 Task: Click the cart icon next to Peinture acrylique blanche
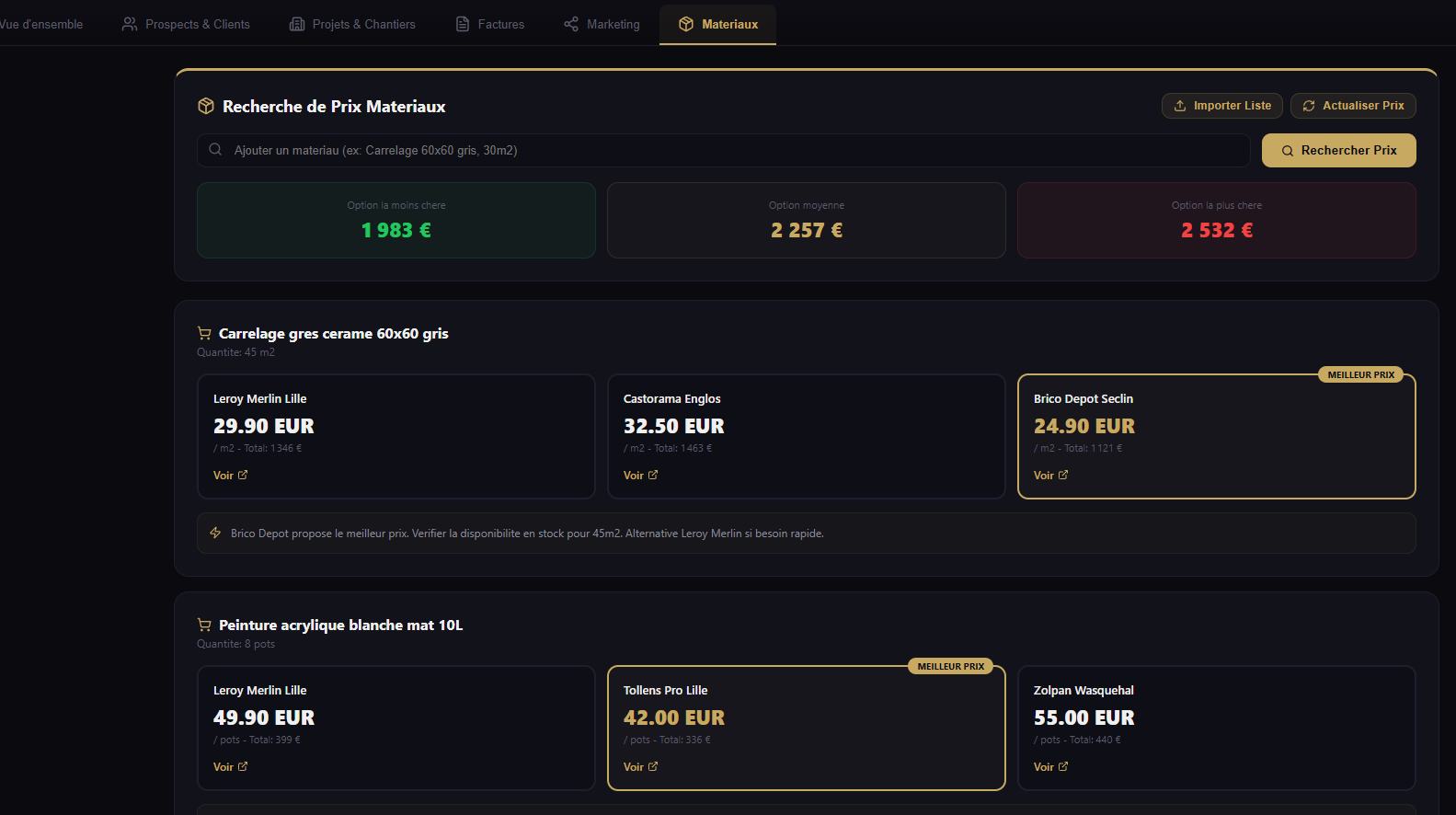click(x=204, y=626)
